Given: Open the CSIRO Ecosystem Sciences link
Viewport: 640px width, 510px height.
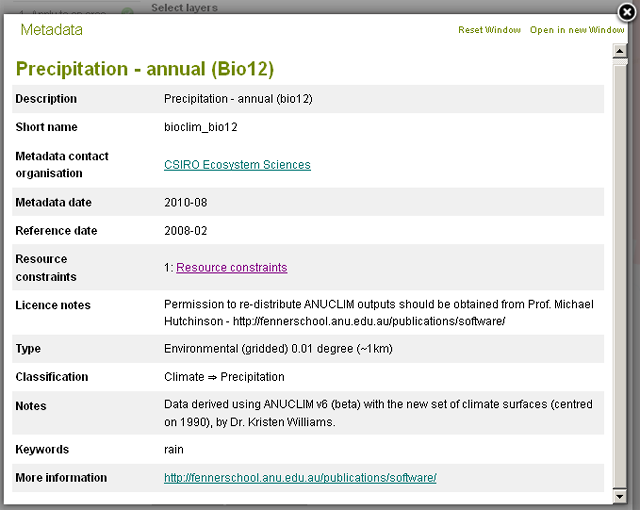Looking at the screenshot, I should (237, 165).
